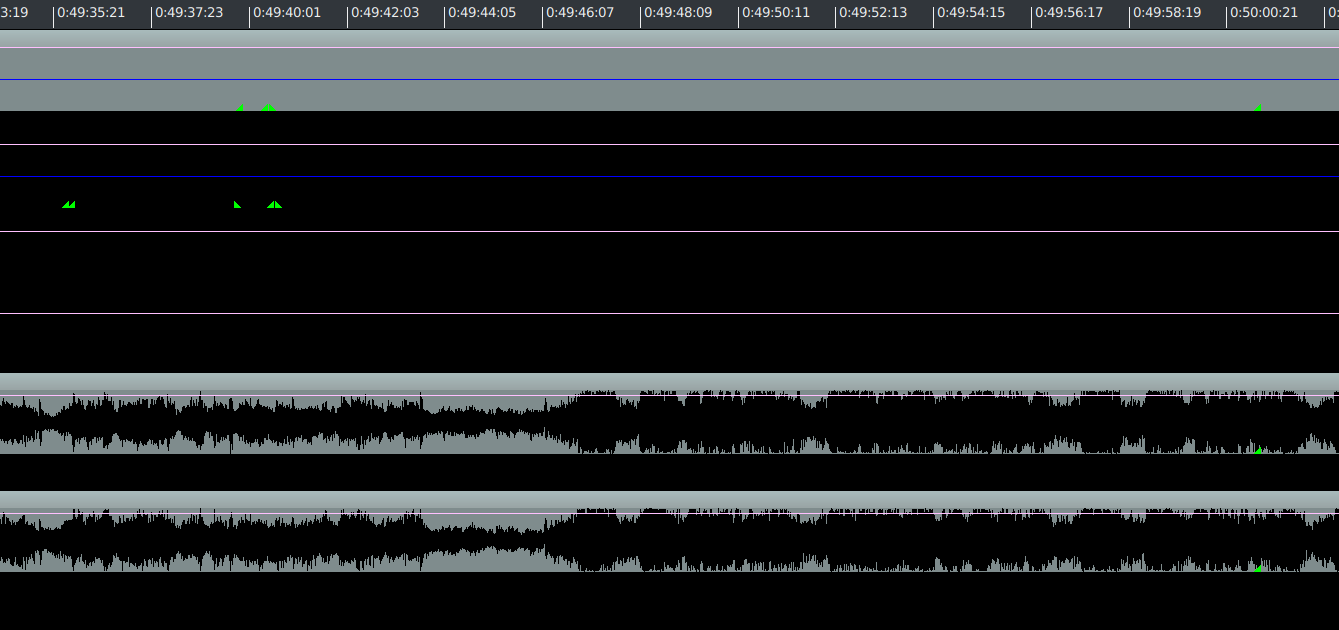This screenshot has height=630, width=1339.
Task: Click the 0:49:48:09 timecode label
Action: pos(678,13)
